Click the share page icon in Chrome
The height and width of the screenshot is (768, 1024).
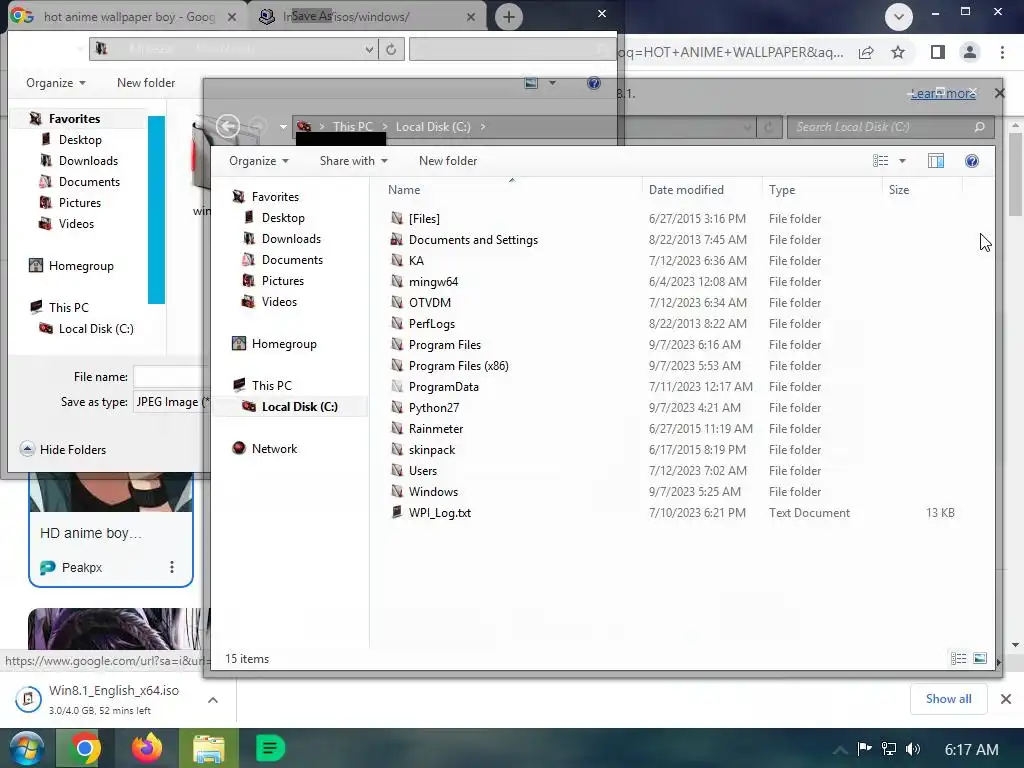point(866,52)
